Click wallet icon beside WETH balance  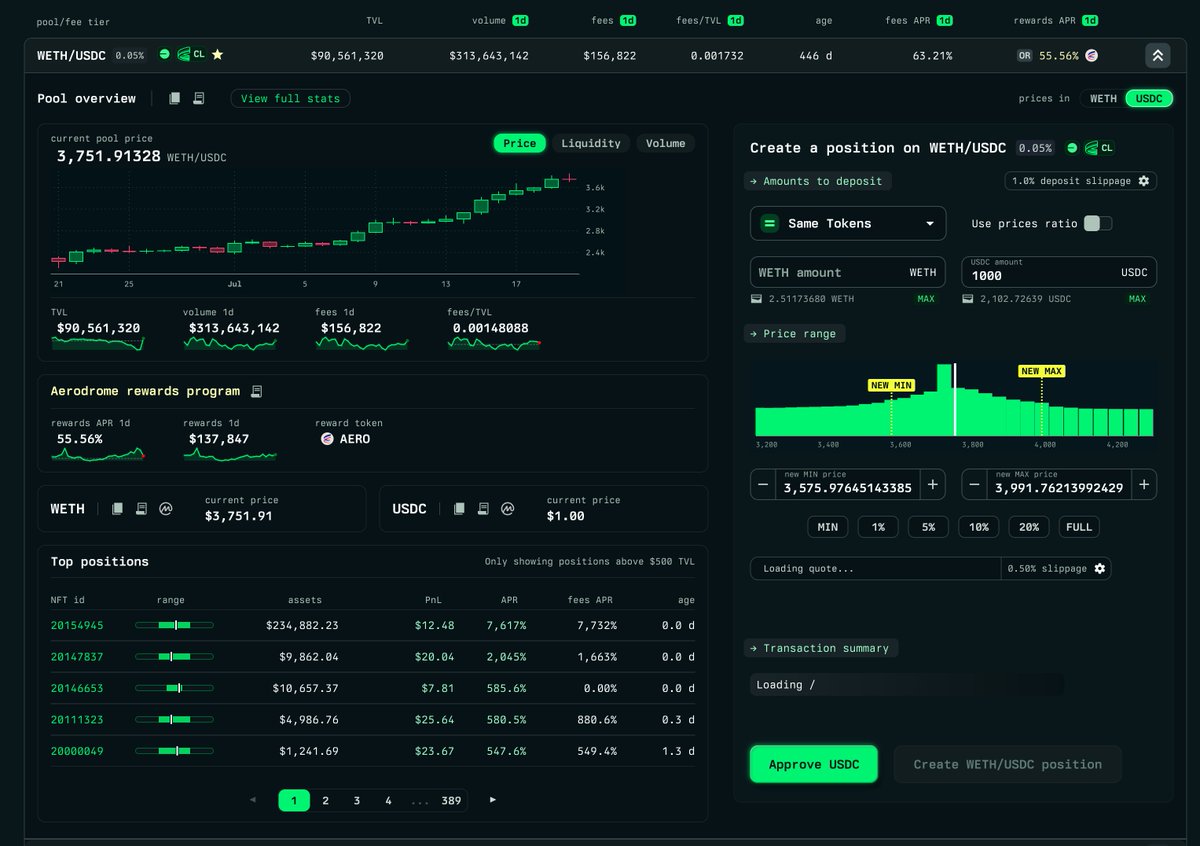coord(757,299)
